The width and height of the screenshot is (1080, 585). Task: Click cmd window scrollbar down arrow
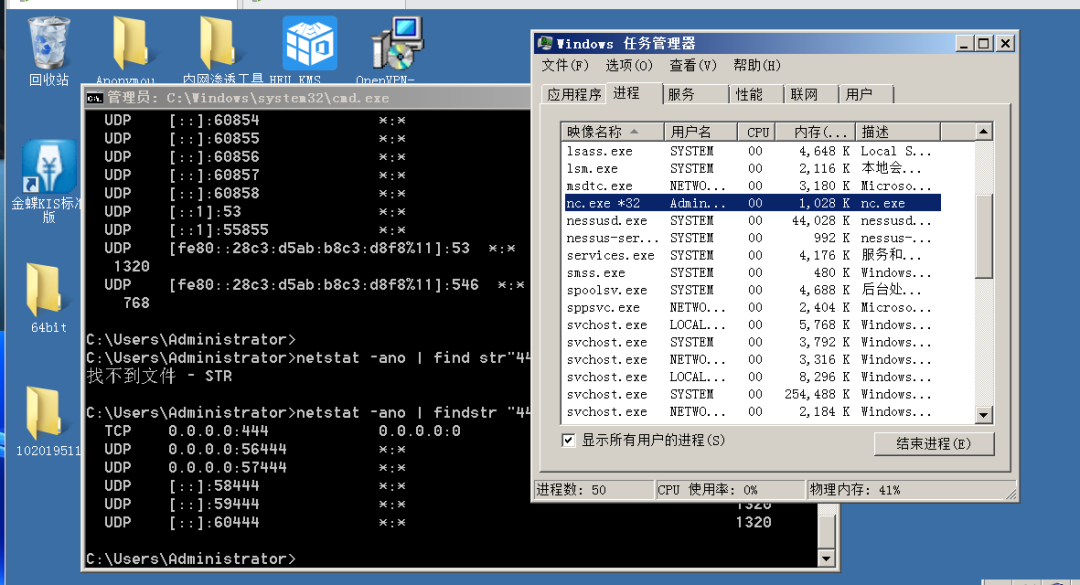coord(827,558)
